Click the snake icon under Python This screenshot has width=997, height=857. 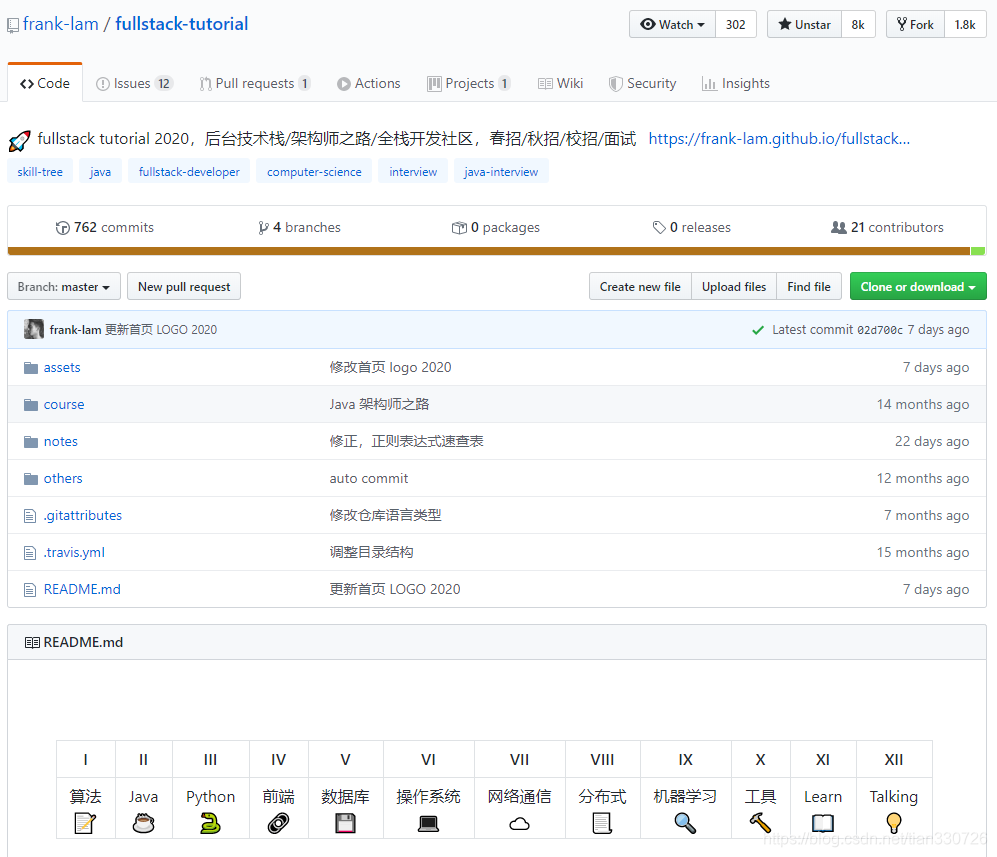210,823
